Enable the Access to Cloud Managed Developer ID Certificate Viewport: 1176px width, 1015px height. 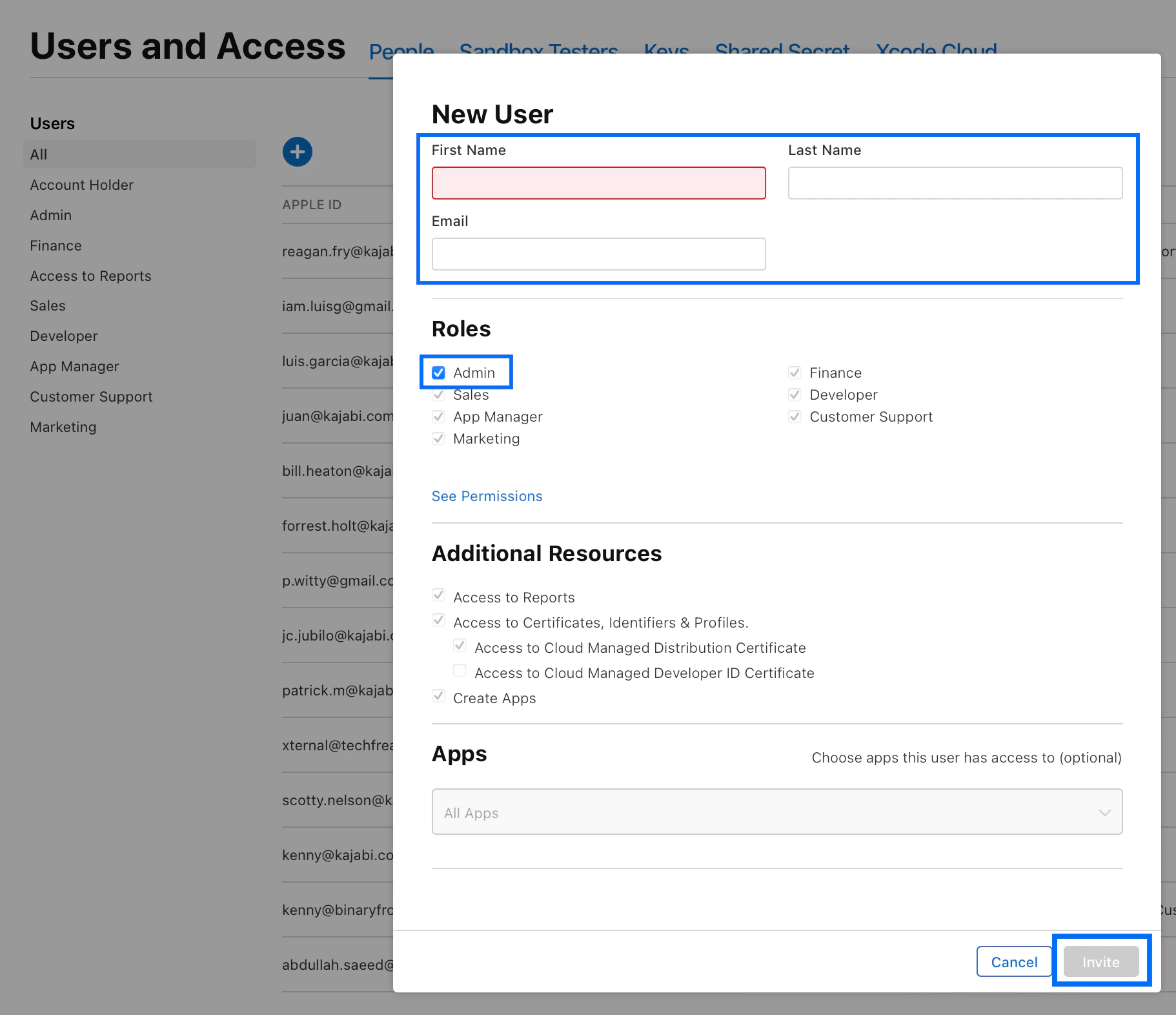coord(460,672)
